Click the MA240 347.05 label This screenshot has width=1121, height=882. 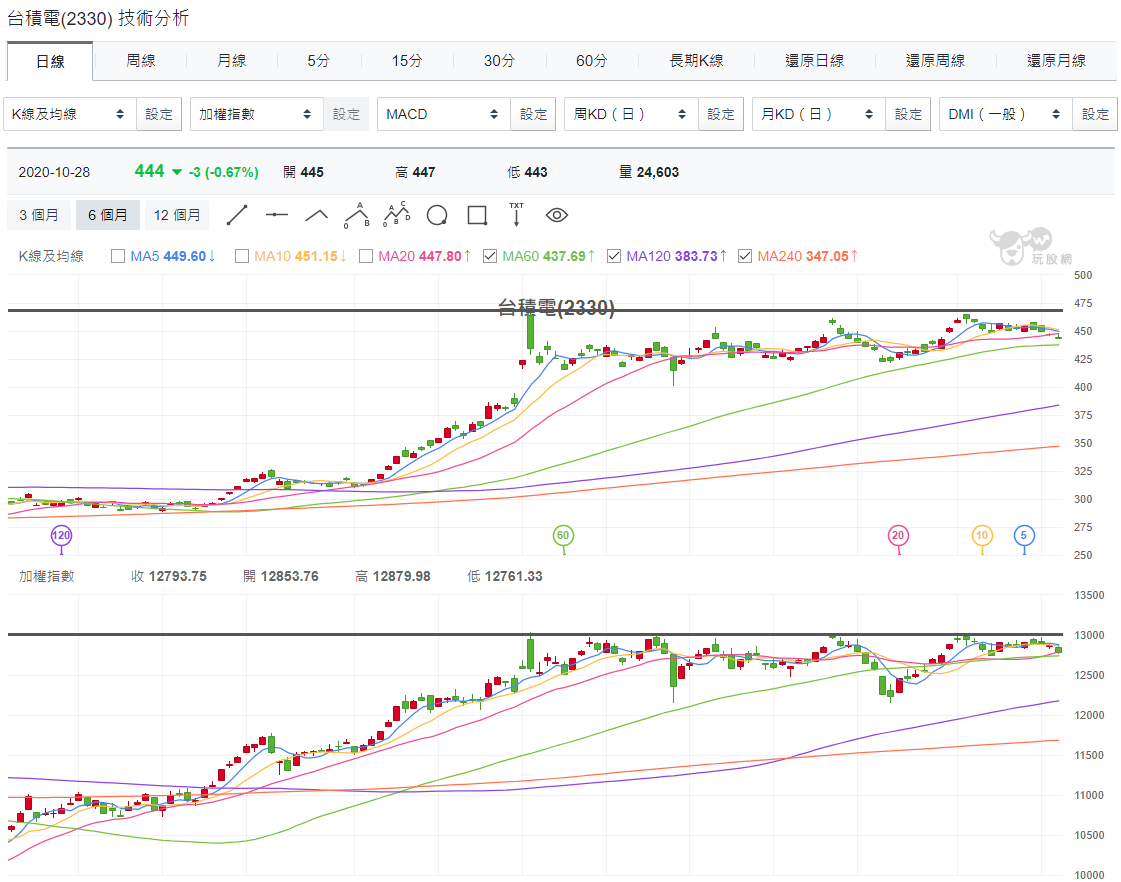808,256
